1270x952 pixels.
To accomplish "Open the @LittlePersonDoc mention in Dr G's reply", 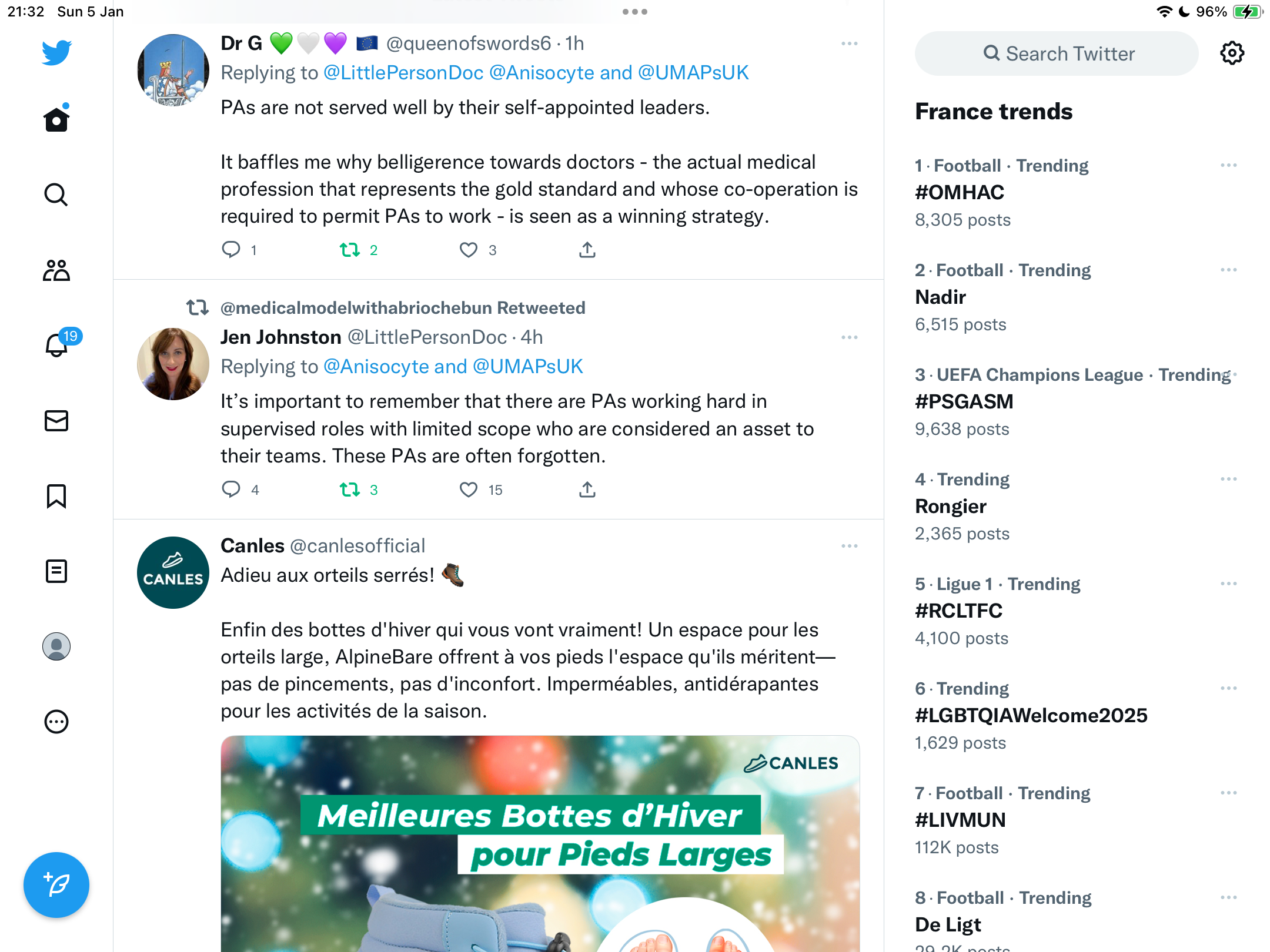I will (403, 73).
